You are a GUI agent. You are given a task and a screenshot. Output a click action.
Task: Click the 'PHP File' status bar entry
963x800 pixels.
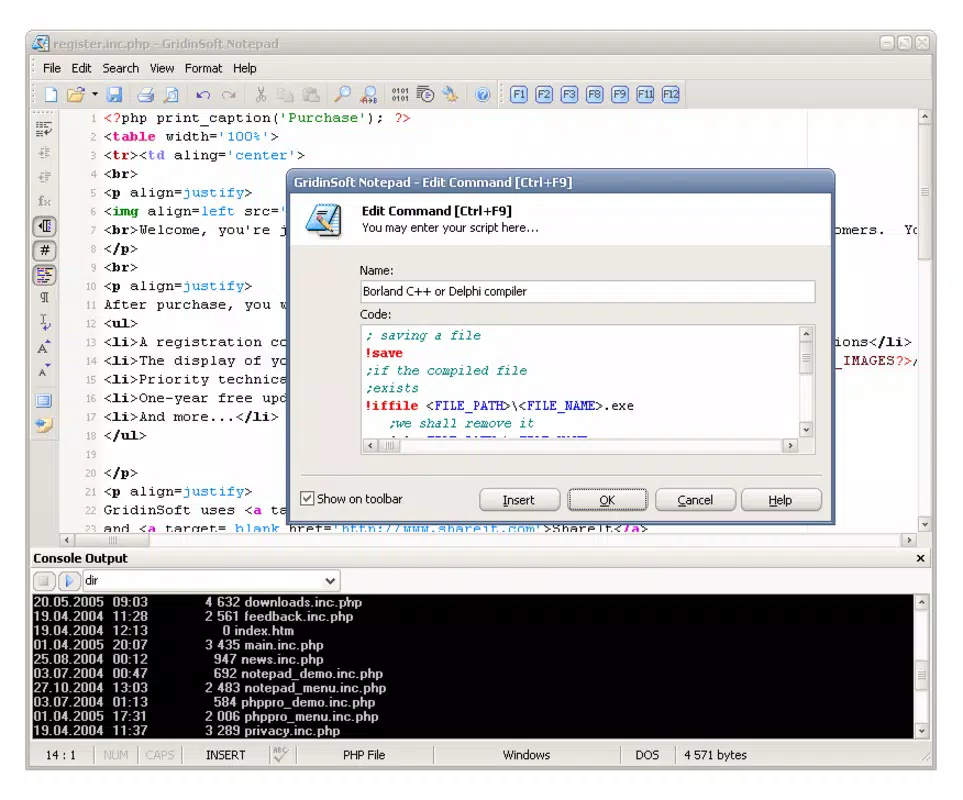[x=364, y=755]
